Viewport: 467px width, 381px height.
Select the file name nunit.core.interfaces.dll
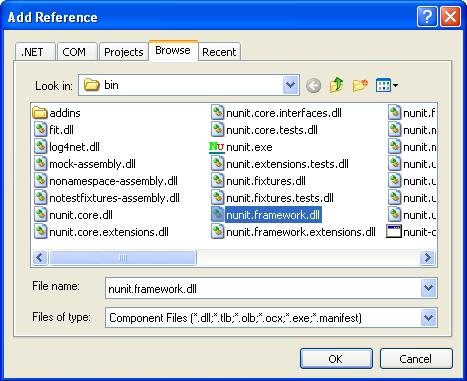point(284,113)
